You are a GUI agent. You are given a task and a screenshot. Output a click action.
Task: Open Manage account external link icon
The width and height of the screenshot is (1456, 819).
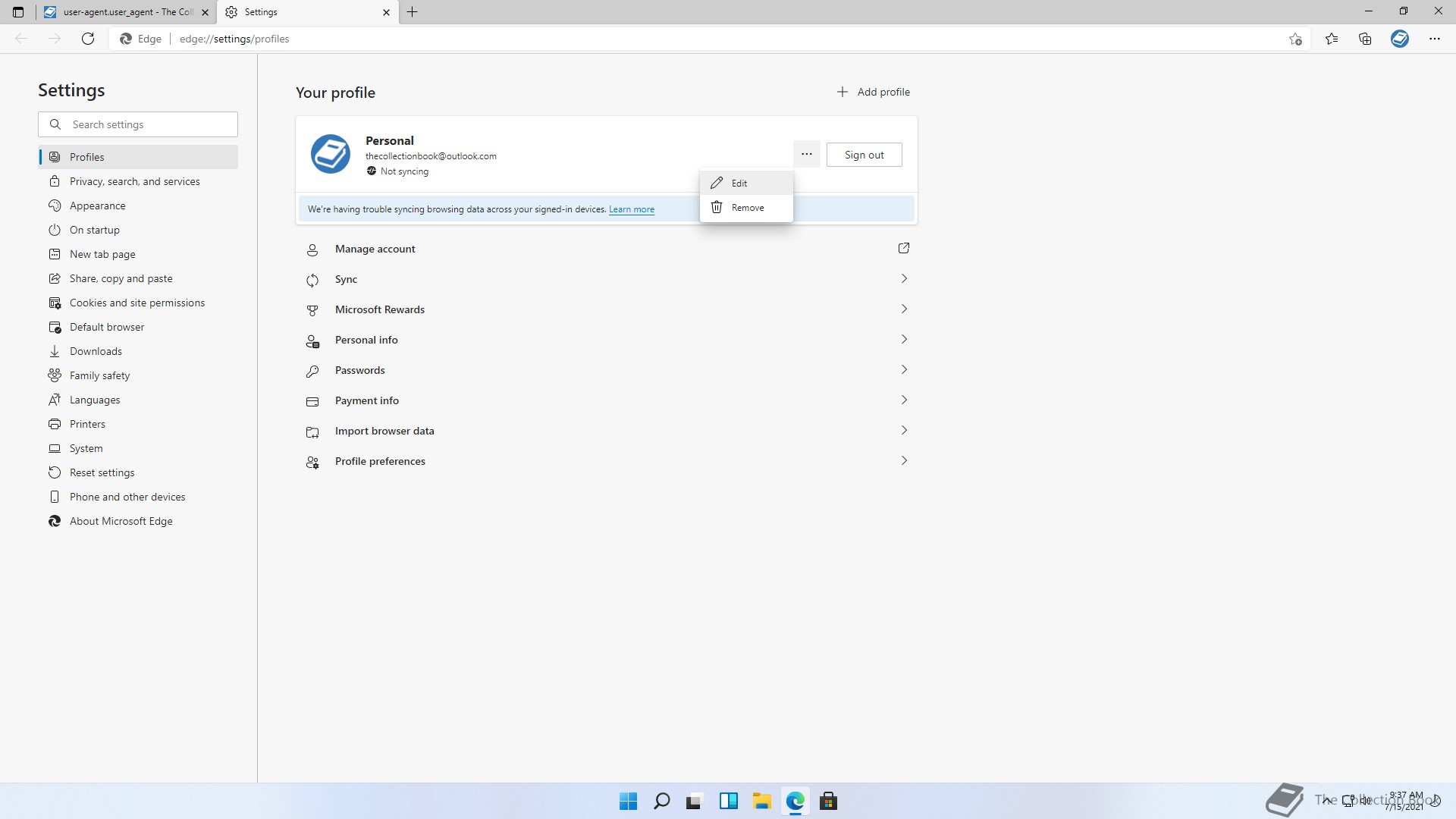click(x=903, y=248)
